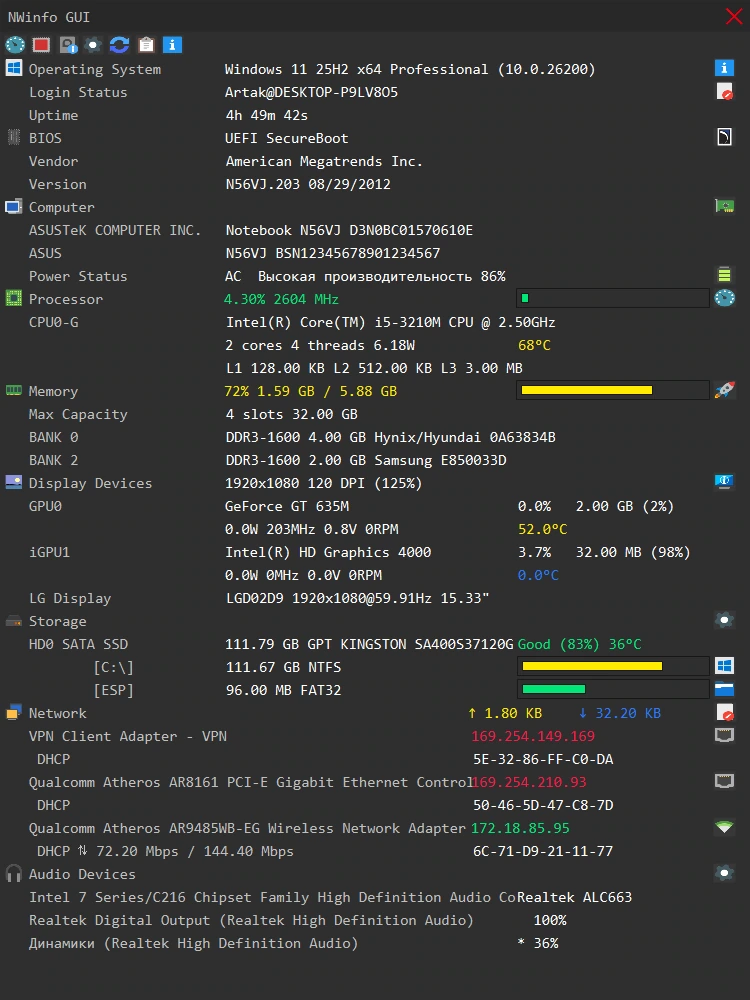Click the gear icon on Storage row
This screenshot has width=750, height=1000.
(x=724, y=620)
